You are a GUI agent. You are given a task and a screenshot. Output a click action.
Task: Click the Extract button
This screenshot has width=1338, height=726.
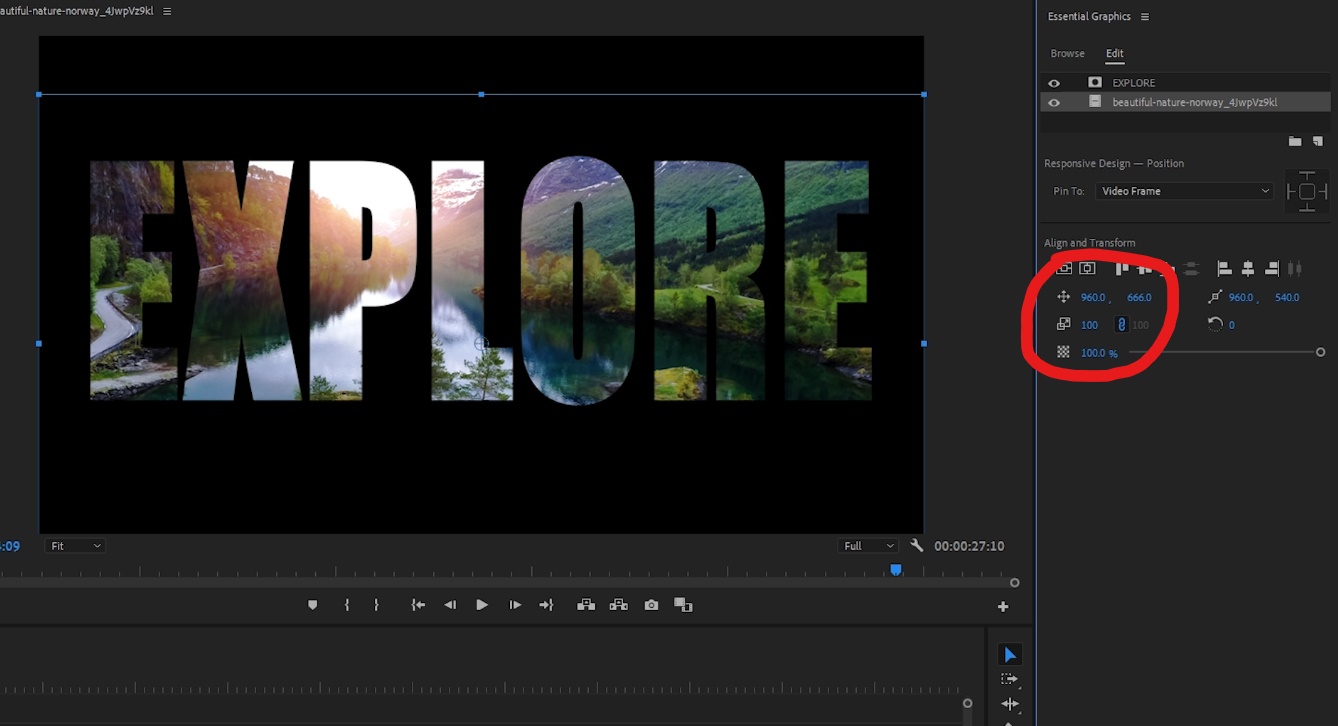pos(619,605)
